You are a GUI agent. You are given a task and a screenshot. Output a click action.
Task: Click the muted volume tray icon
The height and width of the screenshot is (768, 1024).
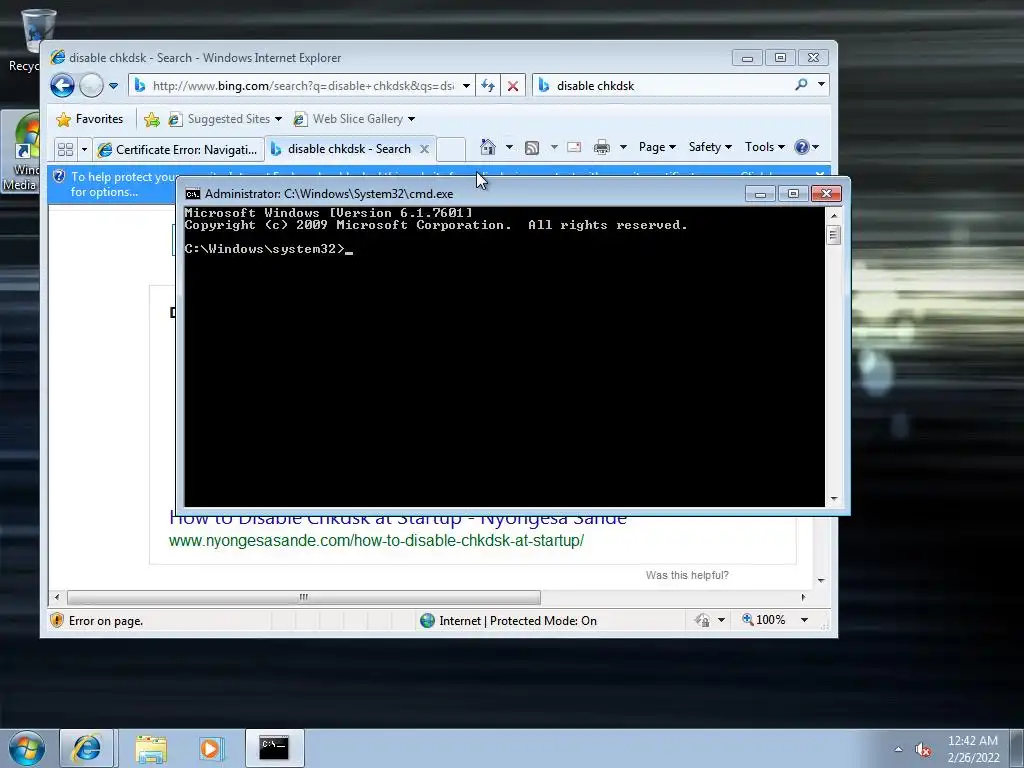tap(922, 750)
